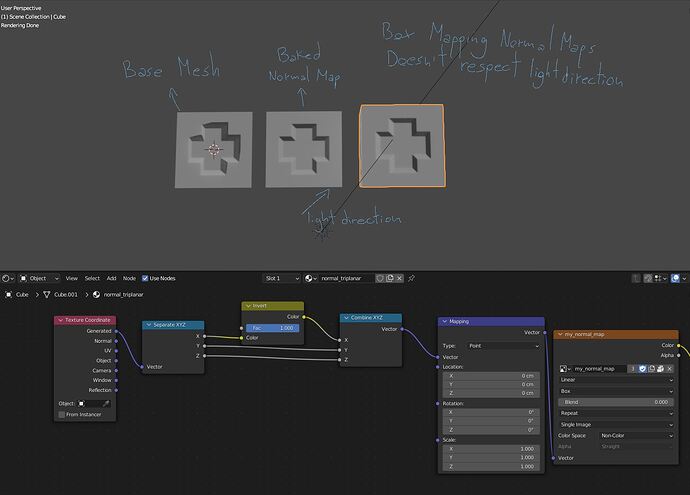
Task: Duplicate the normal_triplanar material
Action: click(x=389, y=279)
